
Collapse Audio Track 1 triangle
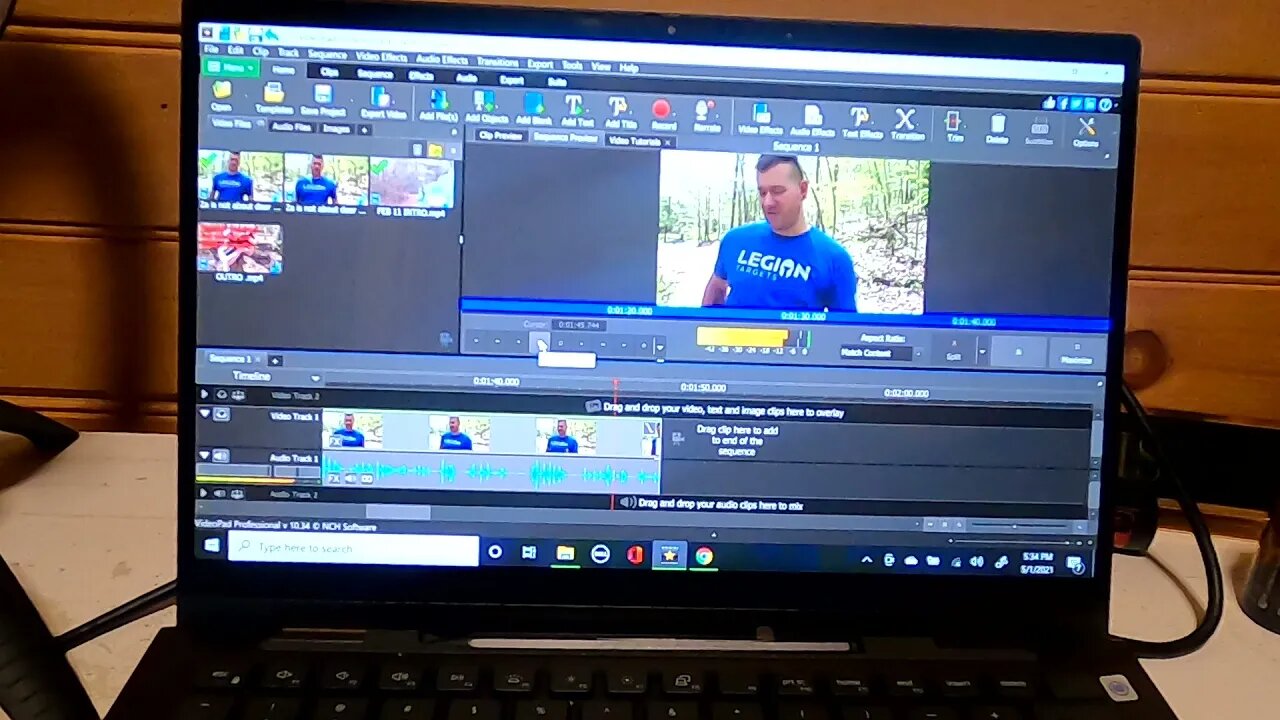[205, 455]
